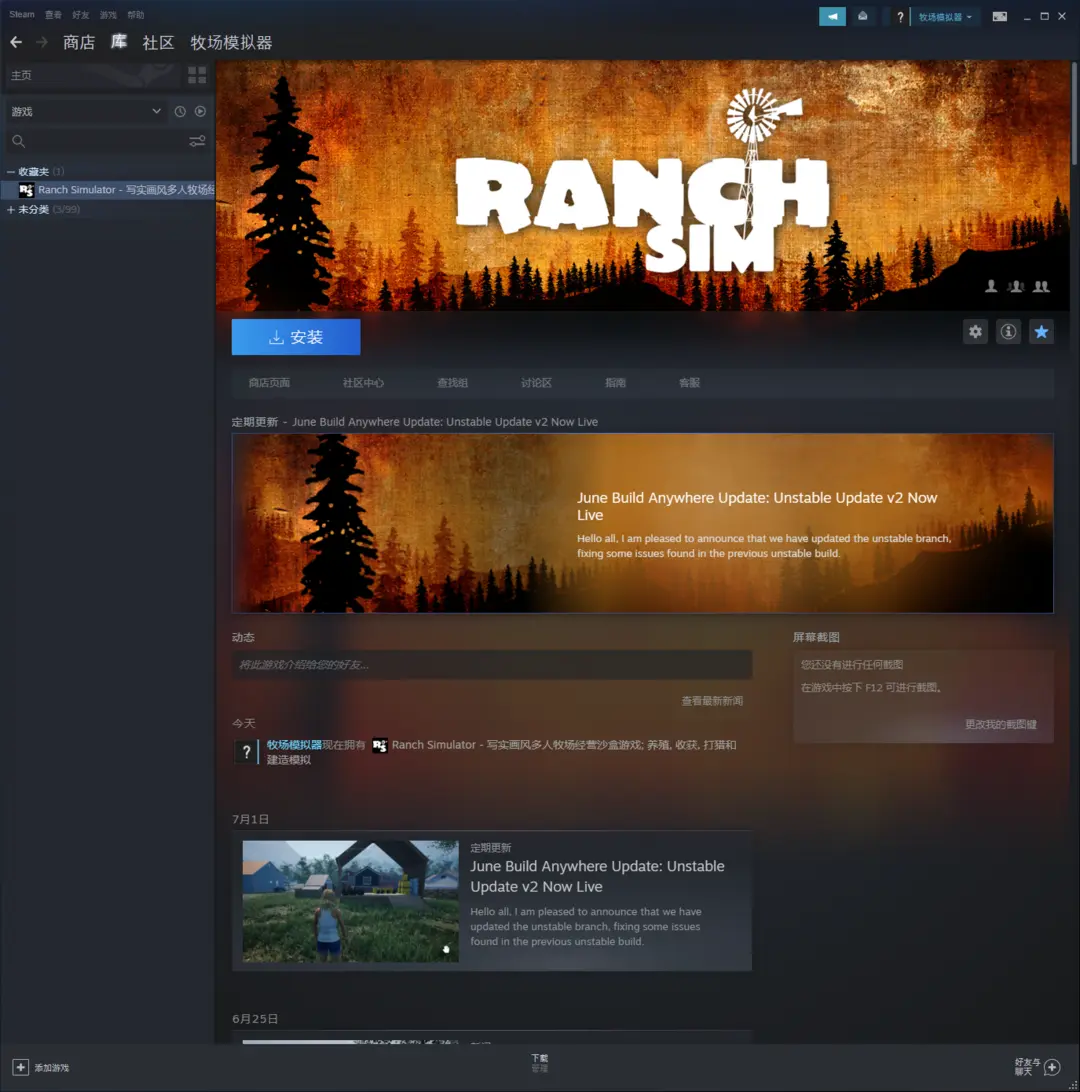Open 牧场模拟器 profile tab
Viewport: 1080px width, 1092px height.
coord(231,42)
